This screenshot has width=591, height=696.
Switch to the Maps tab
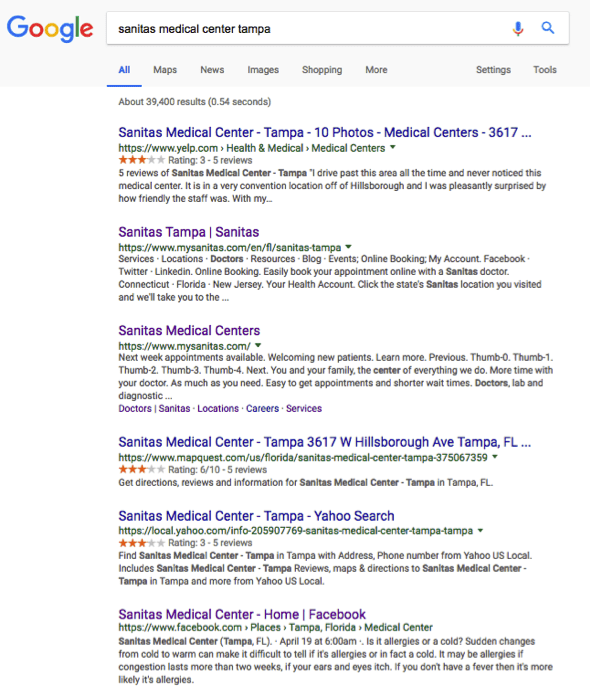165,70
